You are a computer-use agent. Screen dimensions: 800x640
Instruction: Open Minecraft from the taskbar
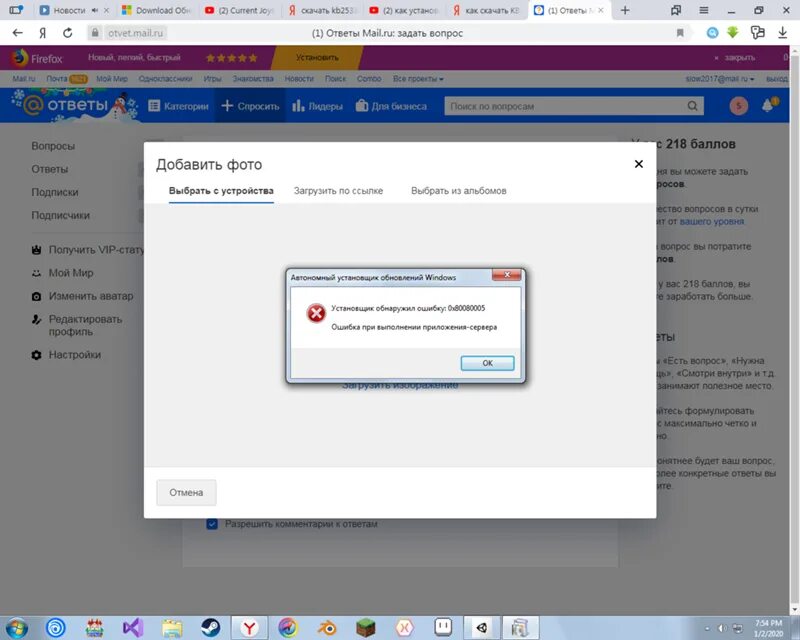click(x=365, y=628)
